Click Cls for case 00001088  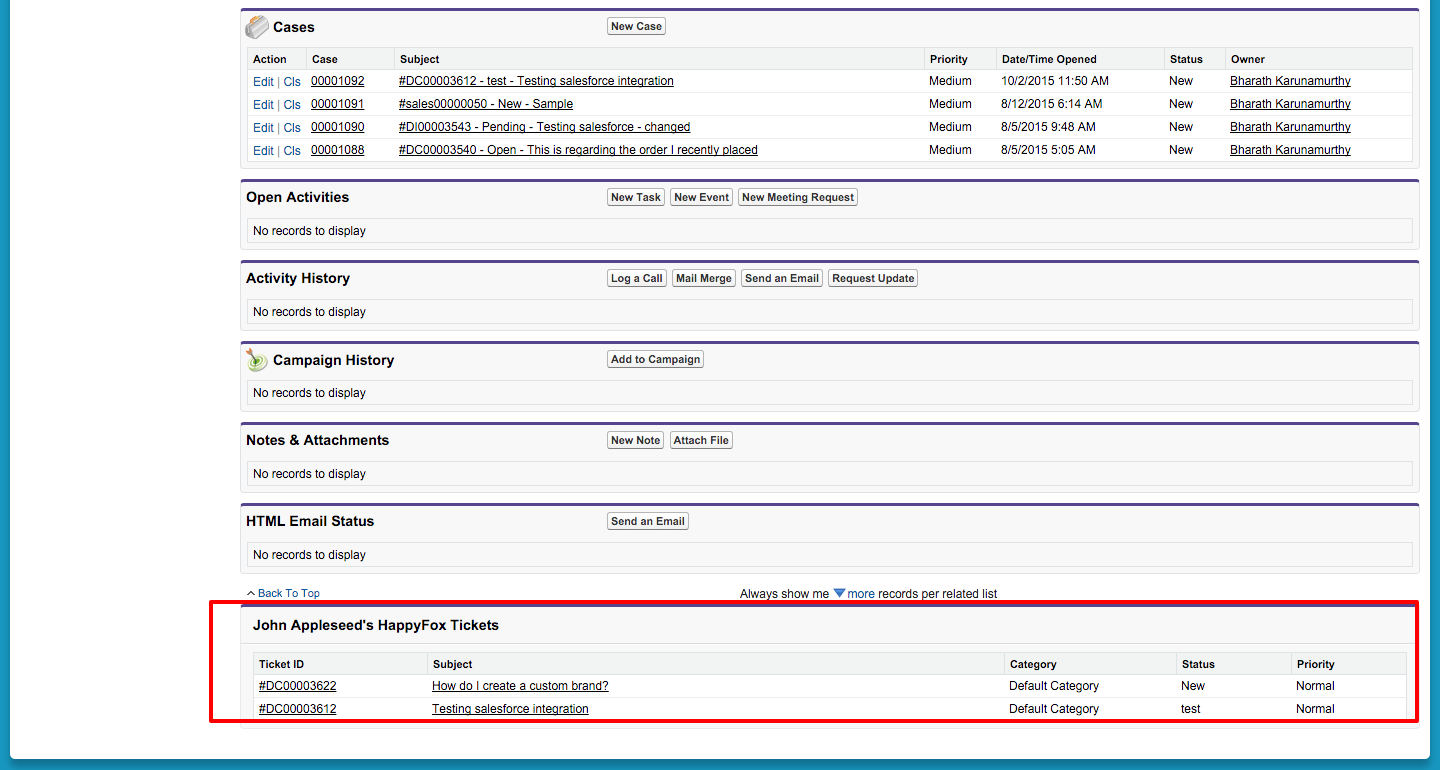click(x=292, y=151)
